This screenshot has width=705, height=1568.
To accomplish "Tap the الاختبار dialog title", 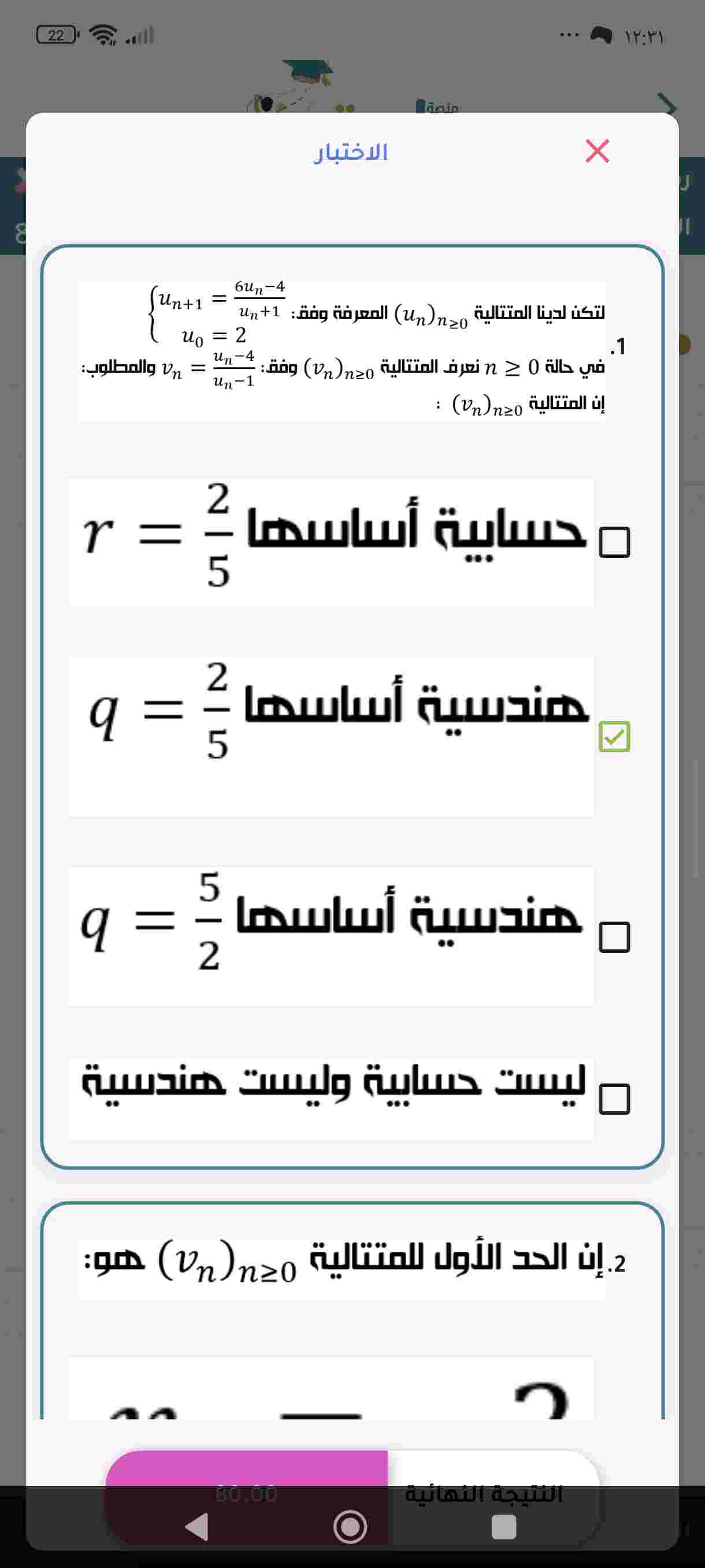I will tap(351, 152).
